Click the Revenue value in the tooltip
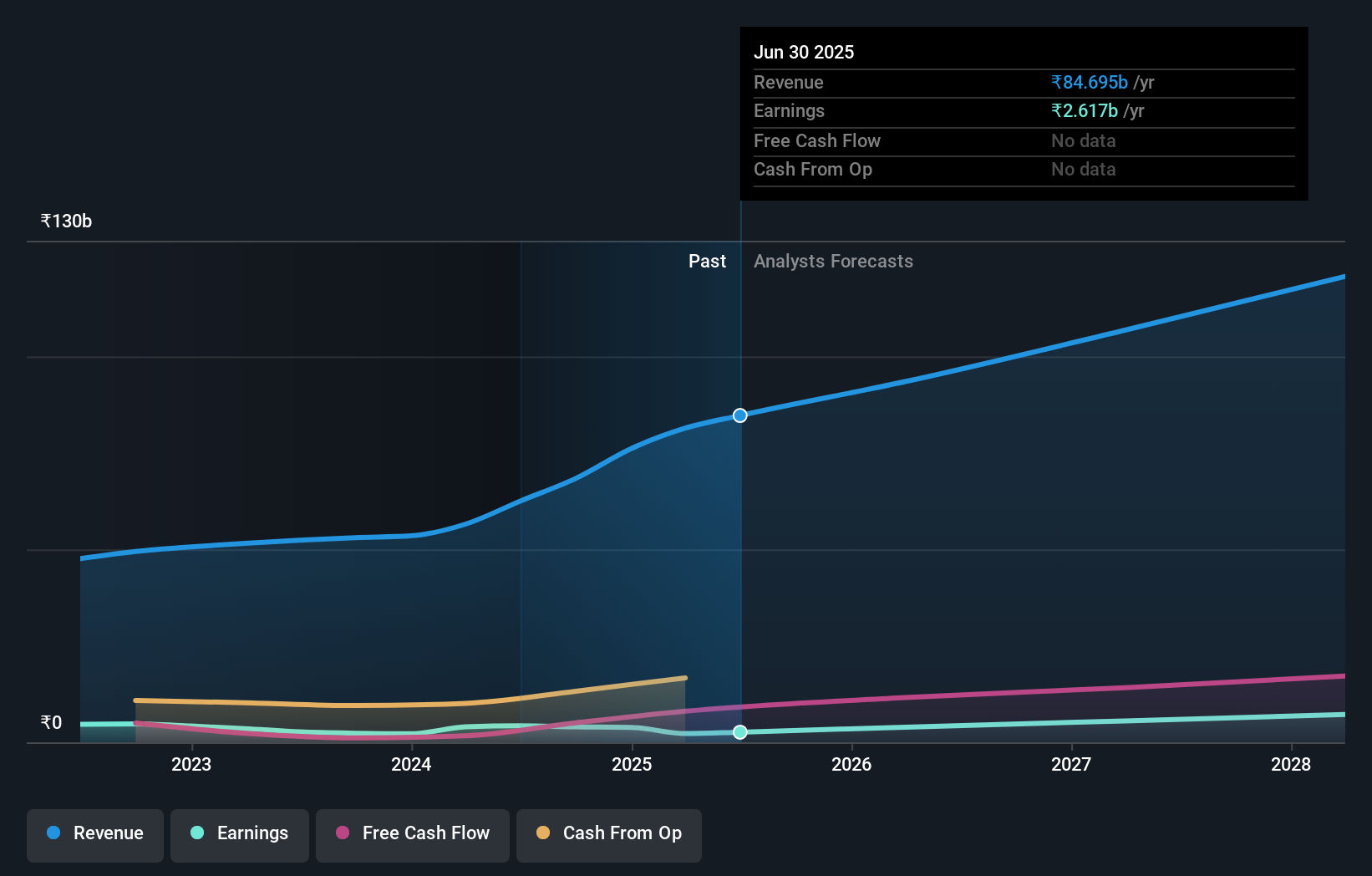The height and width of the screenshot is (876, 1372). click(x=1089, y=82)
